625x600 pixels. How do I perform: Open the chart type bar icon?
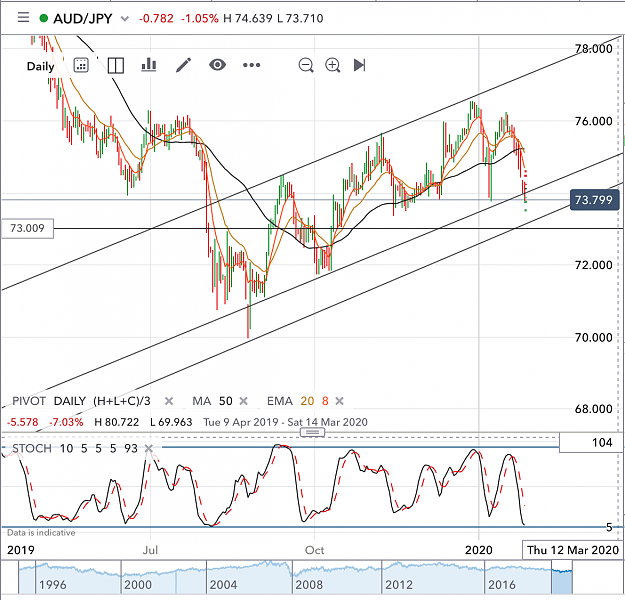click(149, 65)
